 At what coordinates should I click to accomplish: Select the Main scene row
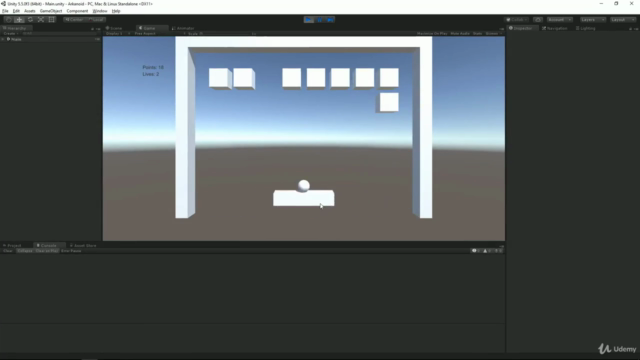[x=51, y=39]
